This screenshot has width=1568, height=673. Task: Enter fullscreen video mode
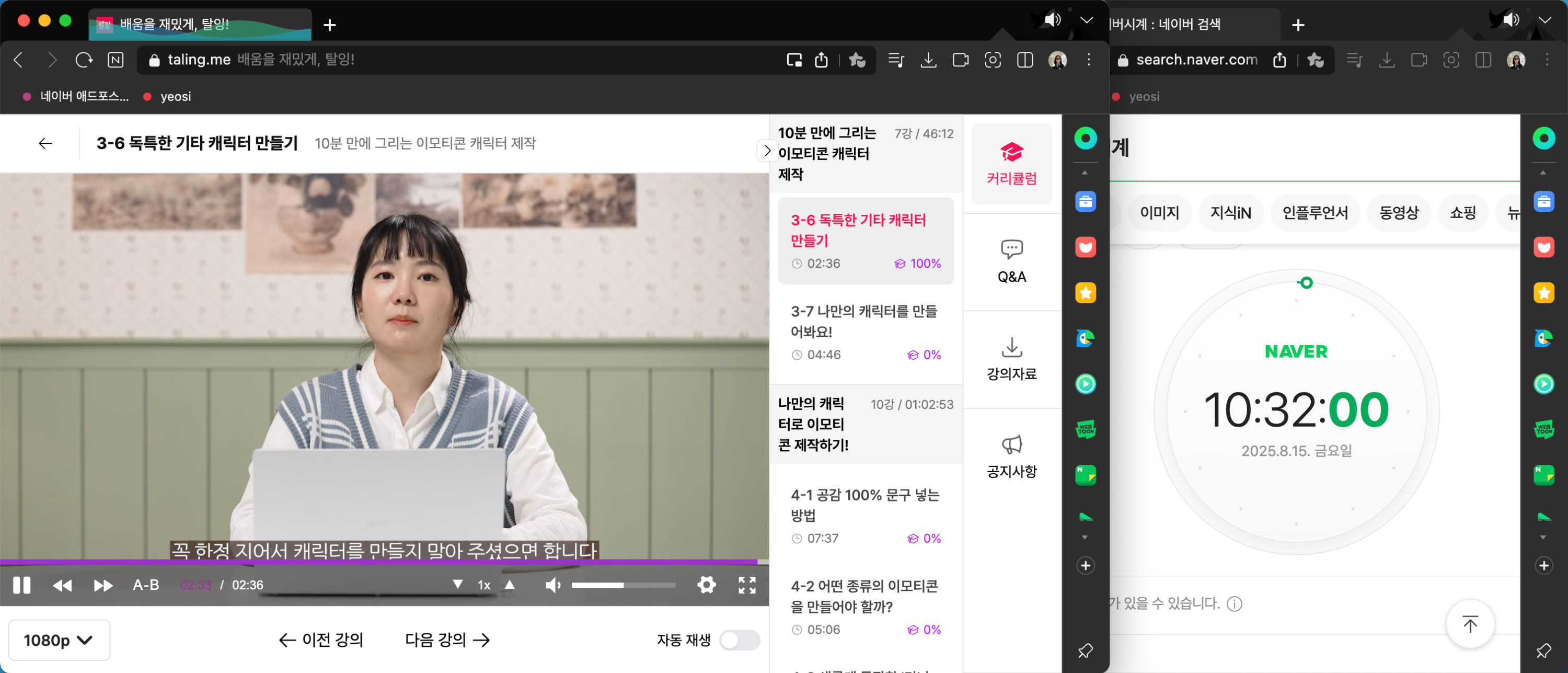click(747, 585)
